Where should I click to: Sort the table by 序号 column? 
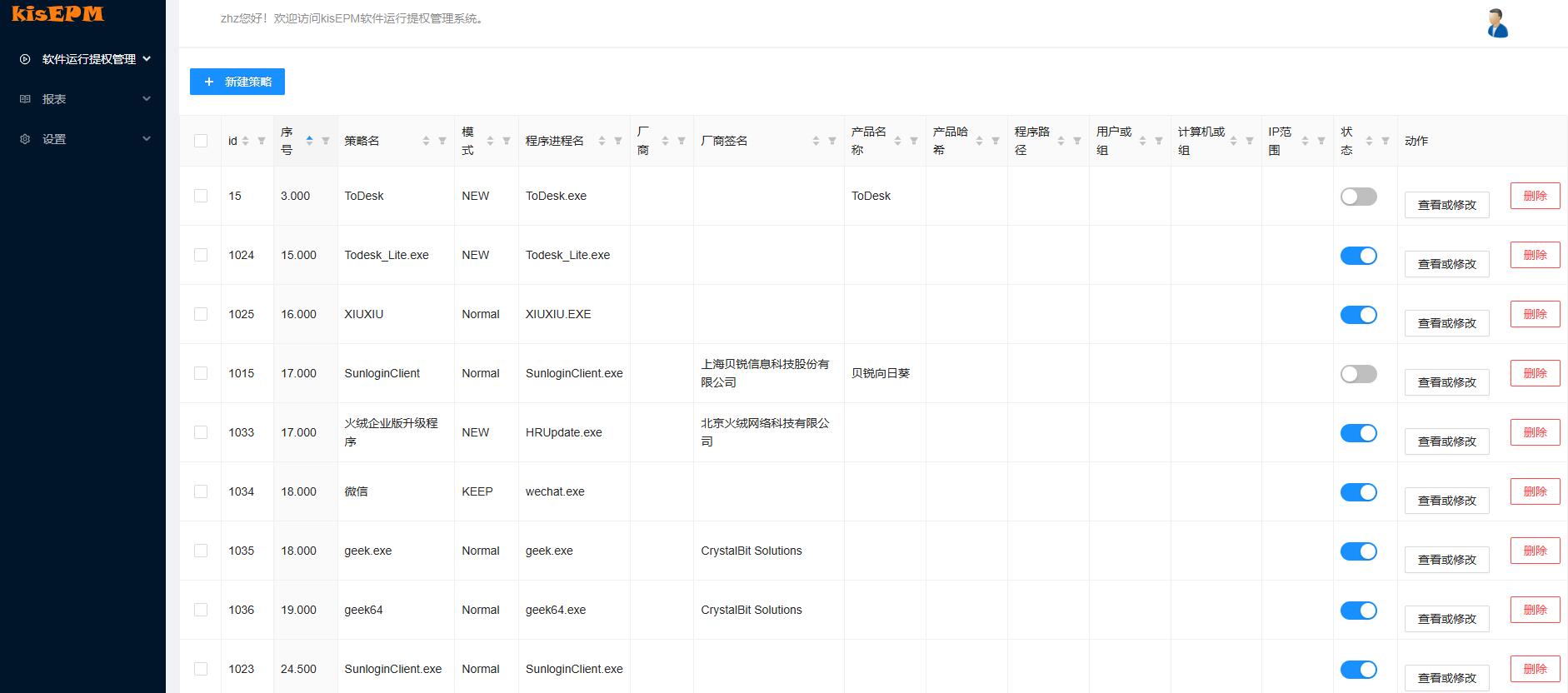[309, 141]
